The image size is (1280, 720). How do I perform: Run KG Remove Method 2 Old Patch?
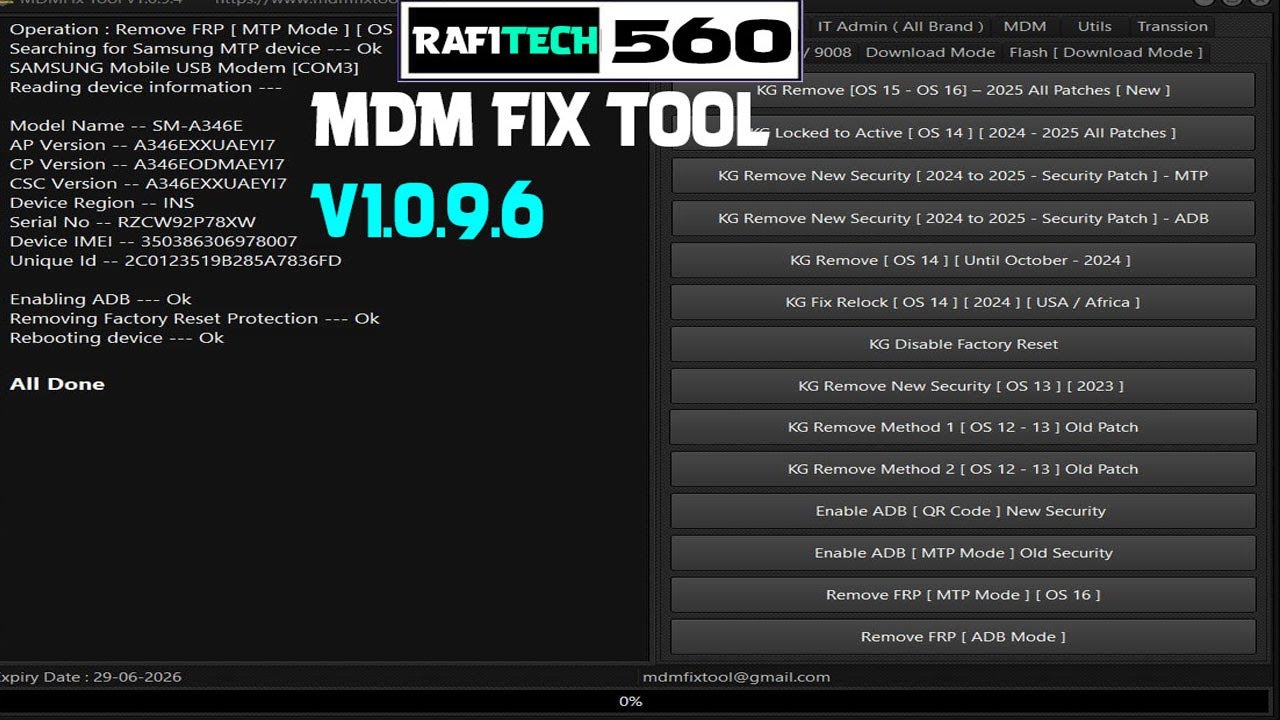point(963,469)
